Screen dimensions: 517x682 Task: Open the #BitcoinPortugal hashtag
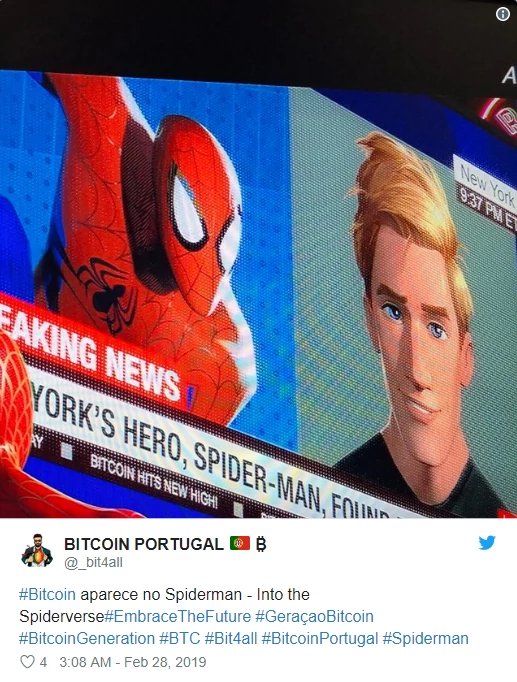(x=320, y=639)
